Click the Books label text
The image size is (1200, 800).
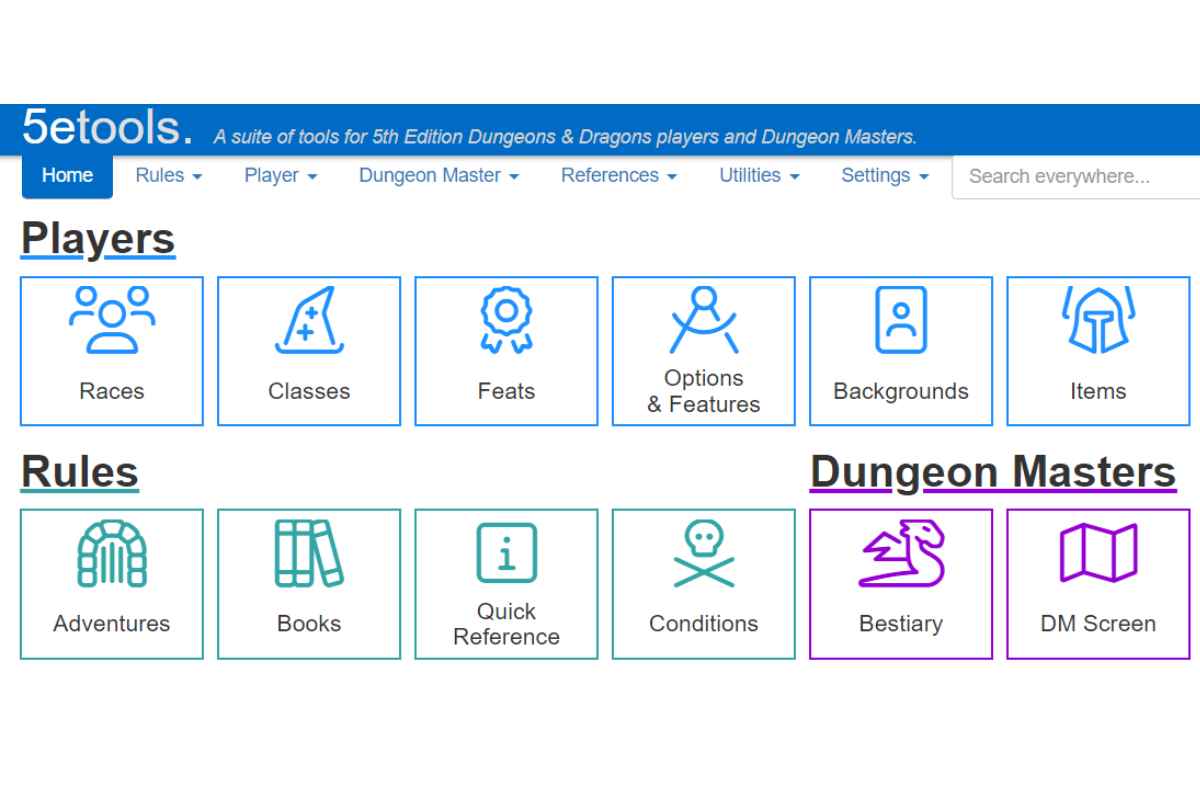(309, 623)
